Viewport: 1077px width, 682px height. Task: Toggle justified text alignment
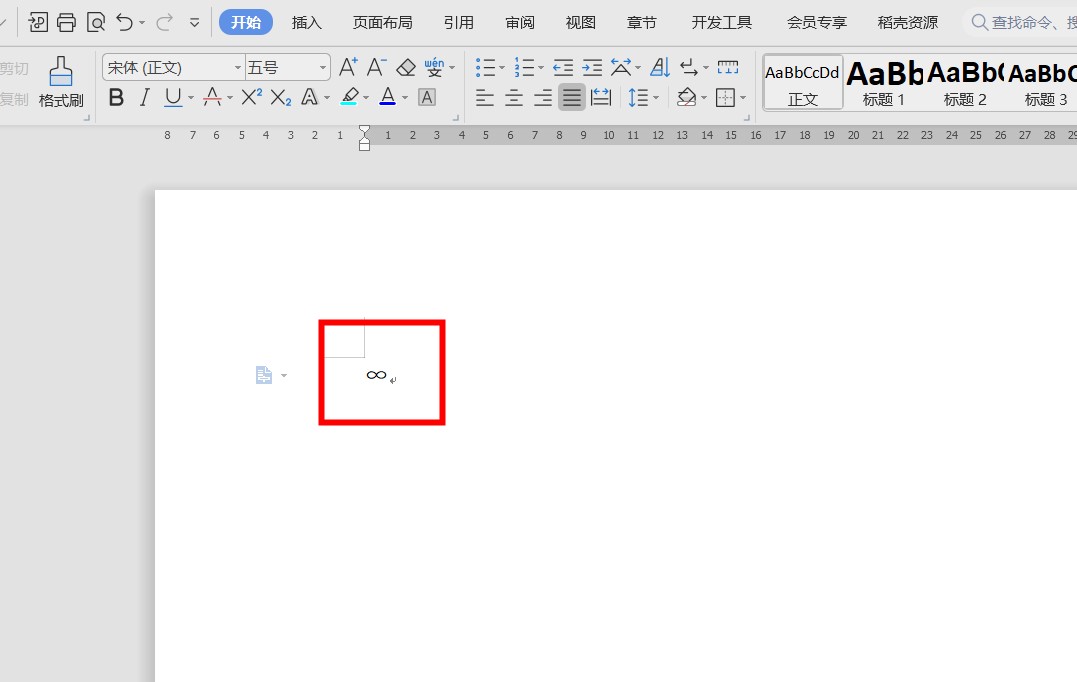(572, 97)
